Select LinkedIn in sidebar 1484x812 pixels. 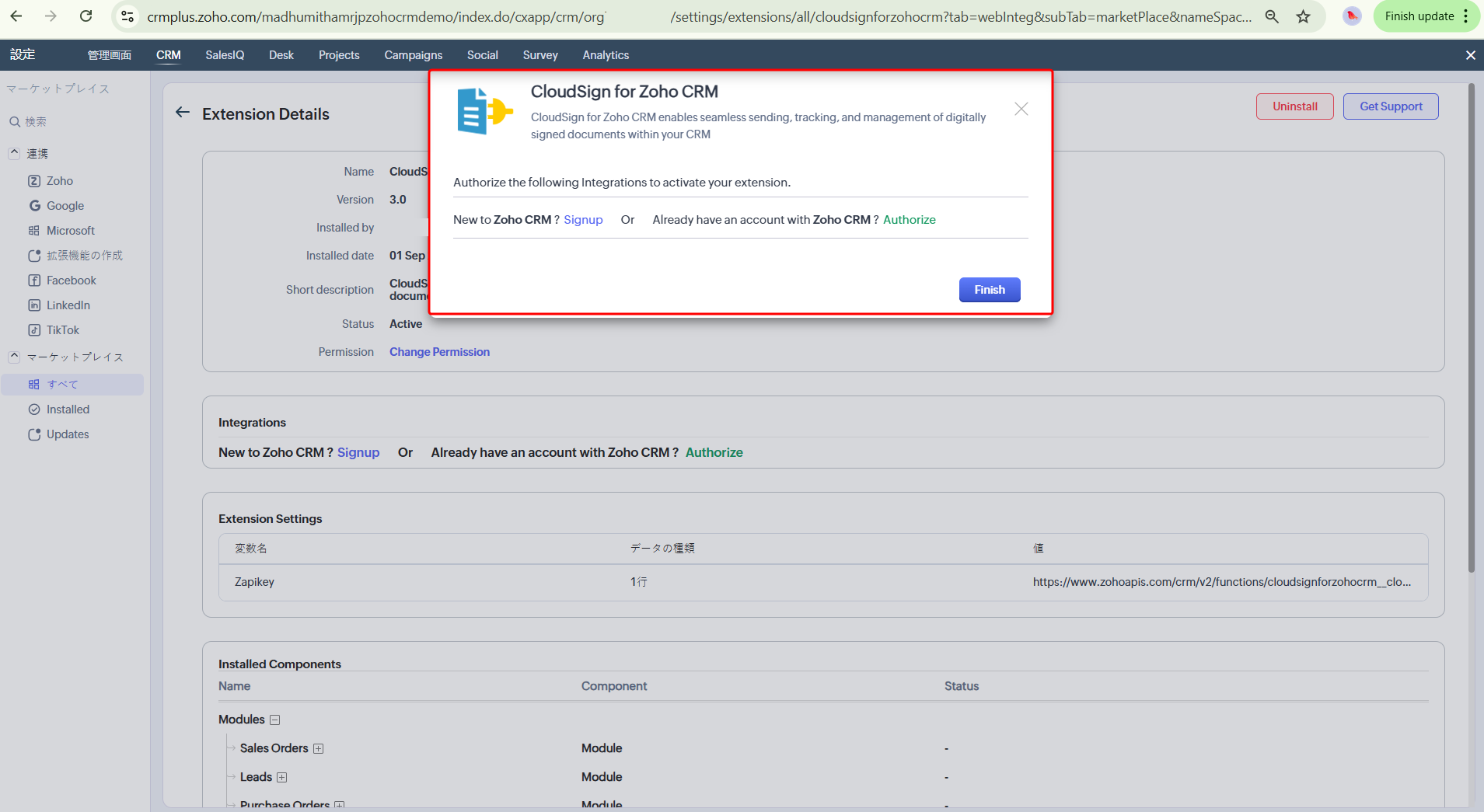click(x=68, y=305)
